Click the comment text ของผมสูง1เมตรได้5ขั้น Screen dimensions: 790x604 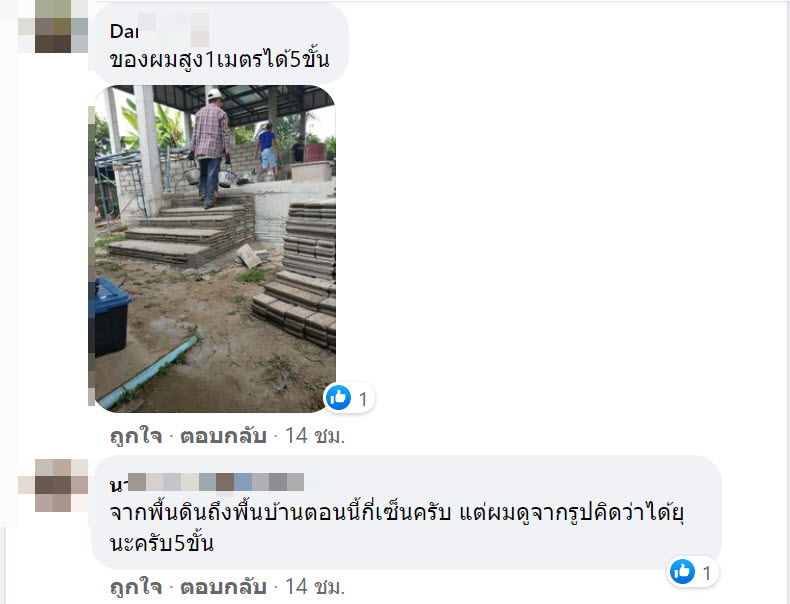point(220,60)
